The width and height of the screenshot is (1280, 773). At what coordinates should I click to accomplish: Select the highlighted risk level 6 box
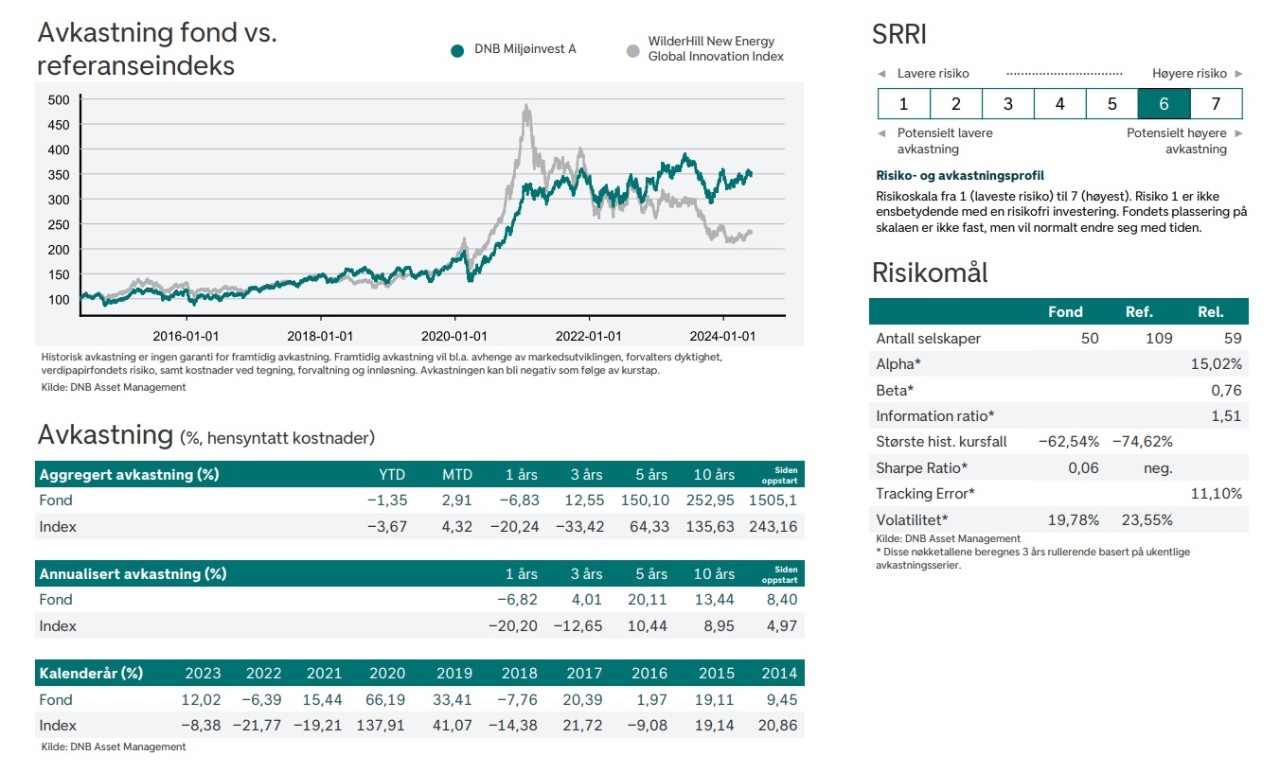(x=1164, y=104)
